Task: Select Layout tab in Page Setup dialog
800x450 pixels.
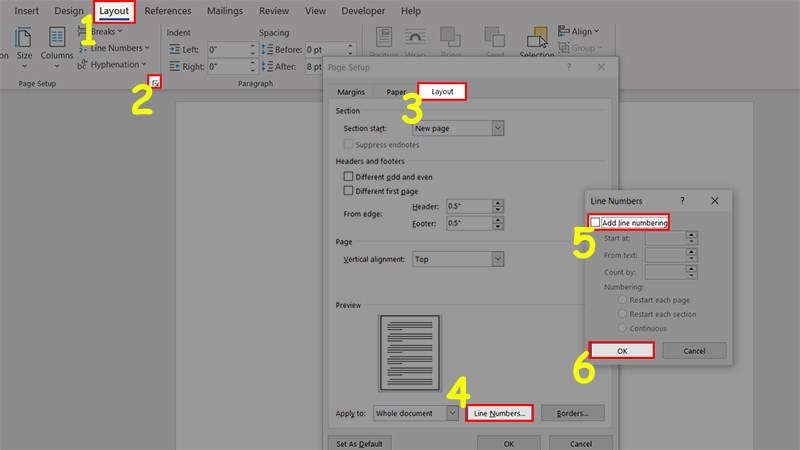Action: (x=442, y=91)
